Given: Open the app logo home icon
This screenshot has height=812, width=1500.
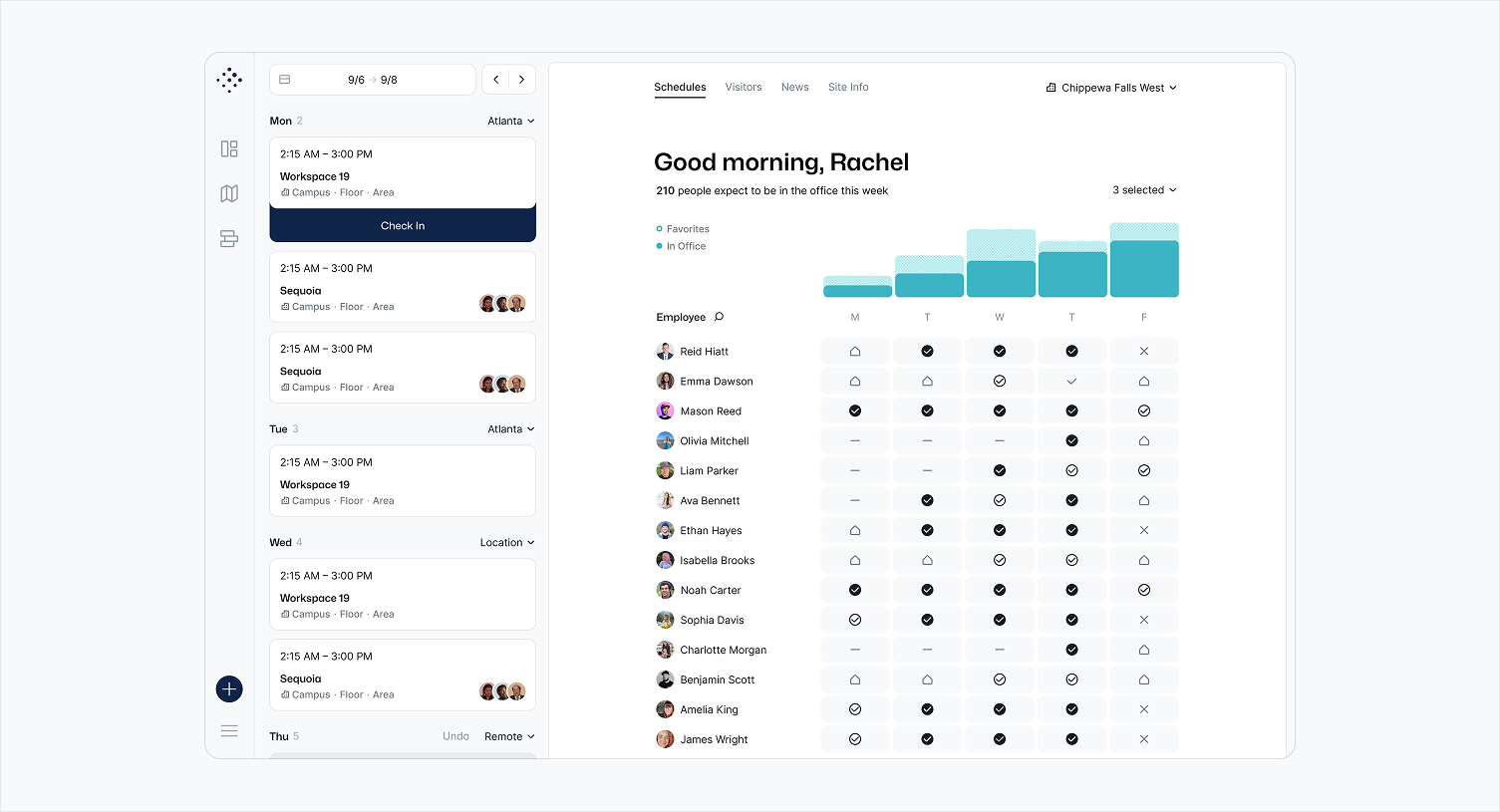Looking at the screenshot, I should (229, 80).
